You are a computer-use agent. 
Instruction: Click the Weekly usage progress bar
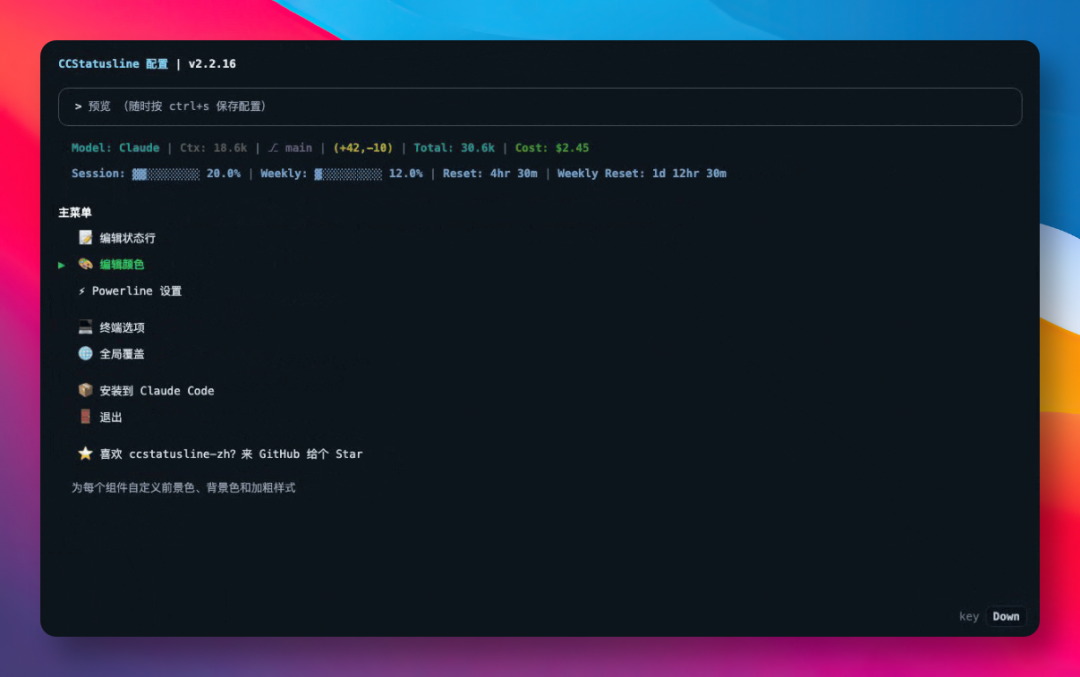pyautogui.click(x=348, y=174)
